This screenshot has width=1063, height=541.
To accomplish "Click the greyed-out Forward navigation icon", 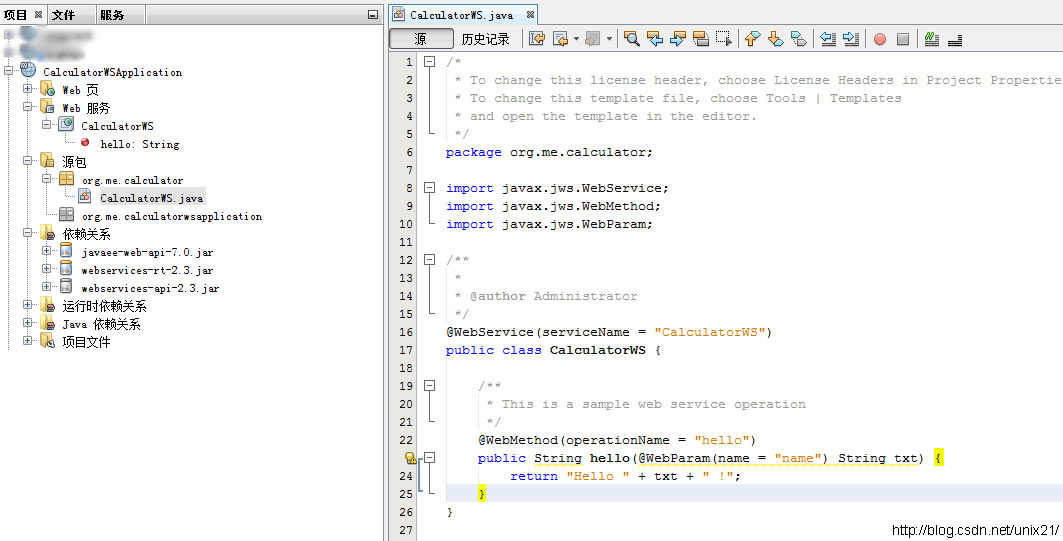I will [593, 39].
